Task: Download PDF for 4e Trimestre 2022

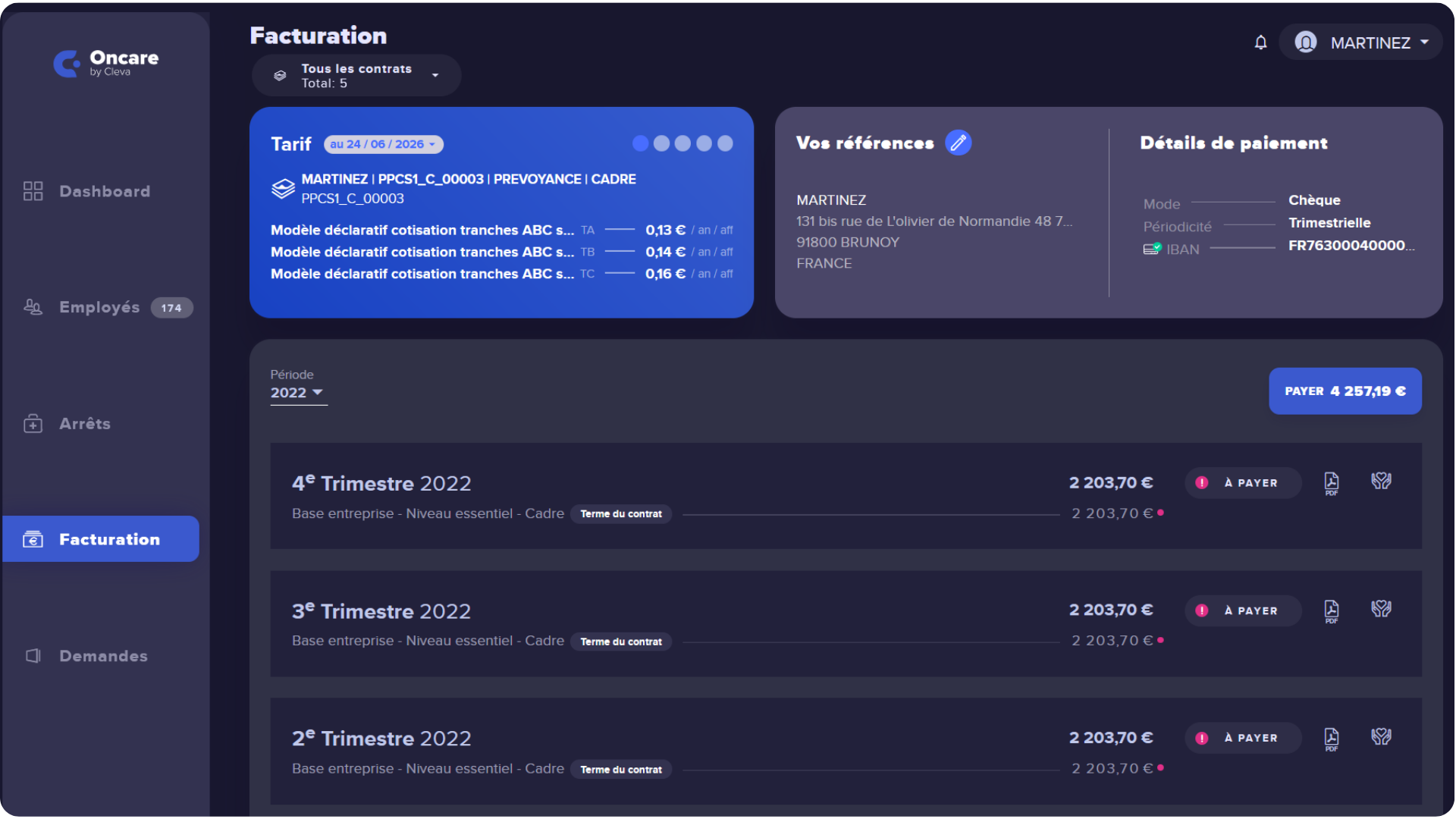Action: pos(1332,483)
